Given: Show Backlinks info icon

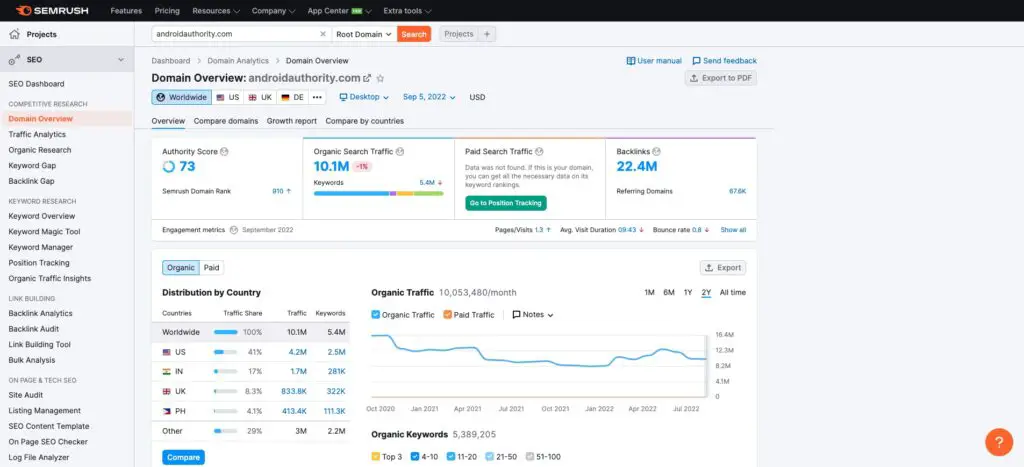Looking at the screenshot, I should tap(656, 152).
